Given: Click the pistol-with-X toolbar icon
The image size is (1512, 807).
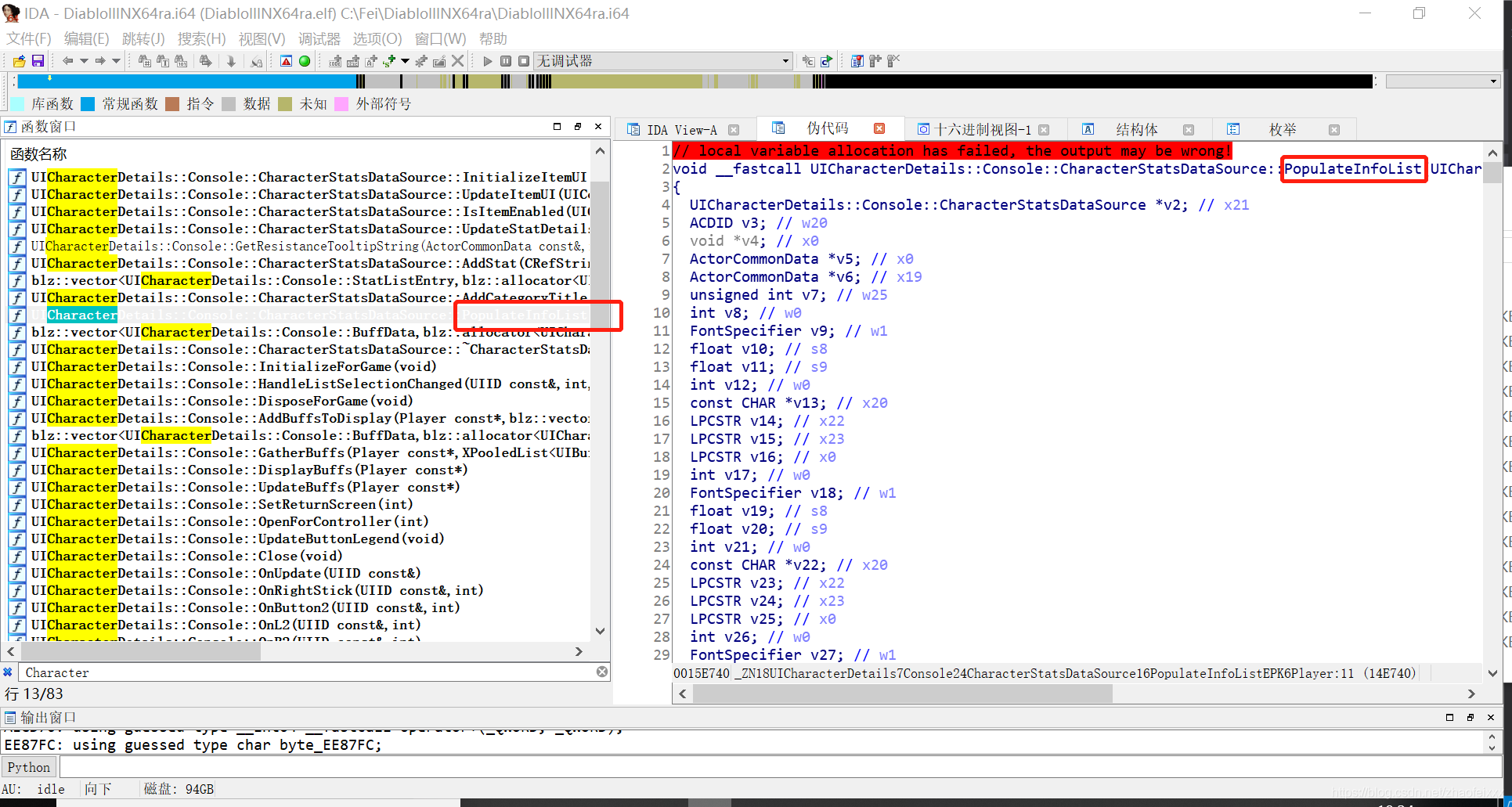Looking at the screenshot, I should pos(893,61).
